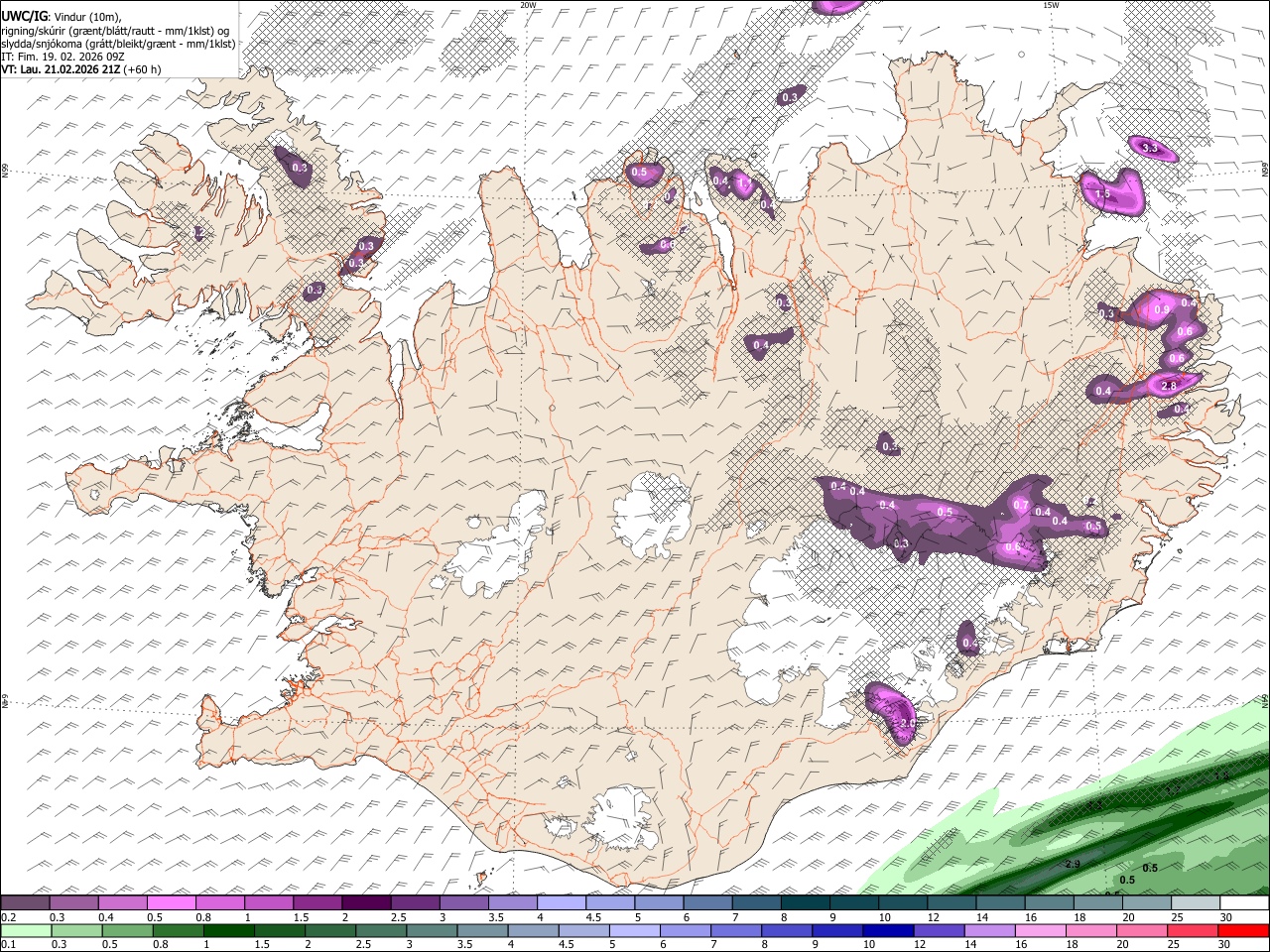Pick the magenta 1 swatch in snow legend

click(x=268, y=903)
